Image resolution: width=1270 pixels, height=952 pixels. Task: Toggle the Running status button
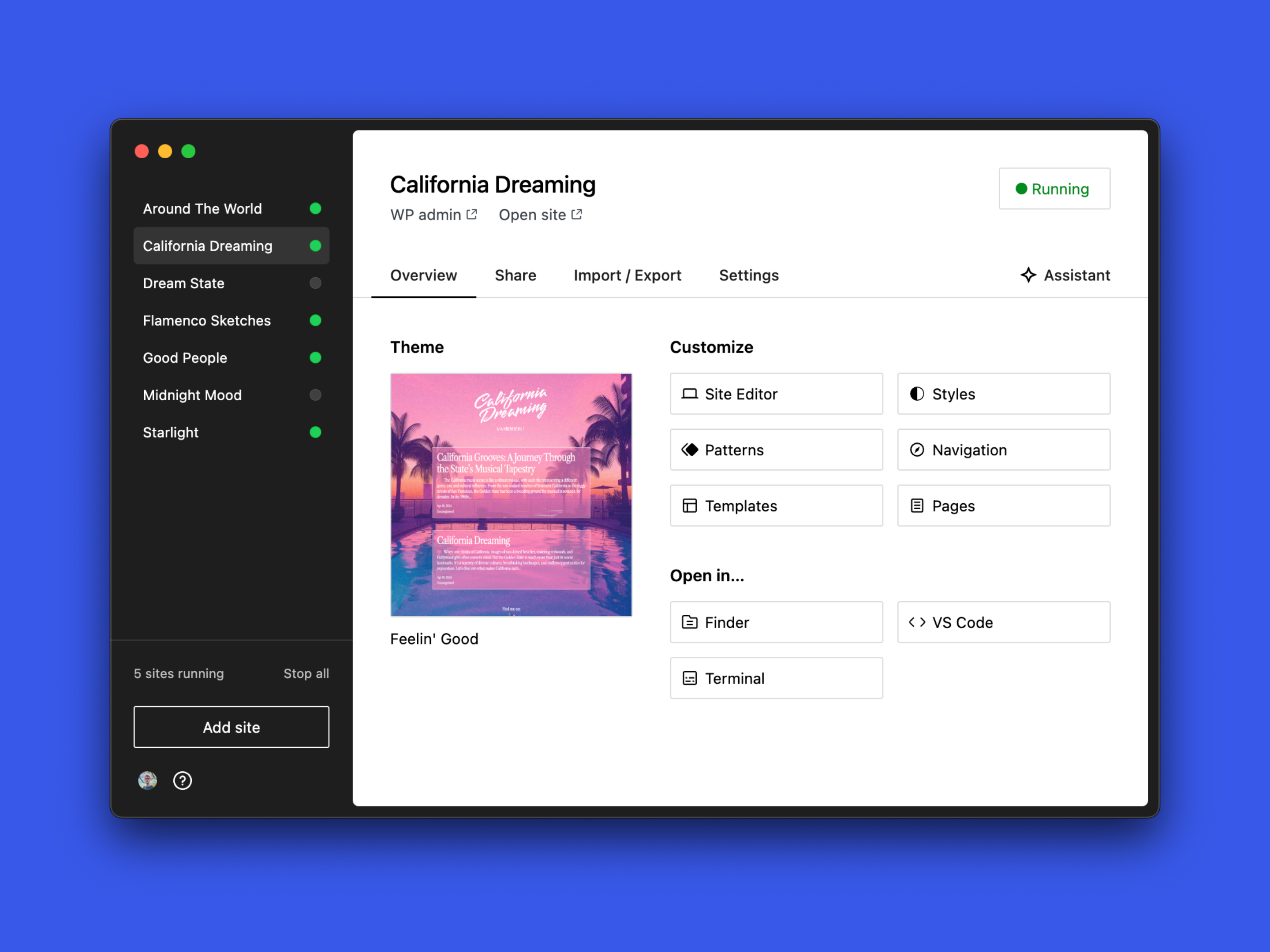coord(1054,189)
